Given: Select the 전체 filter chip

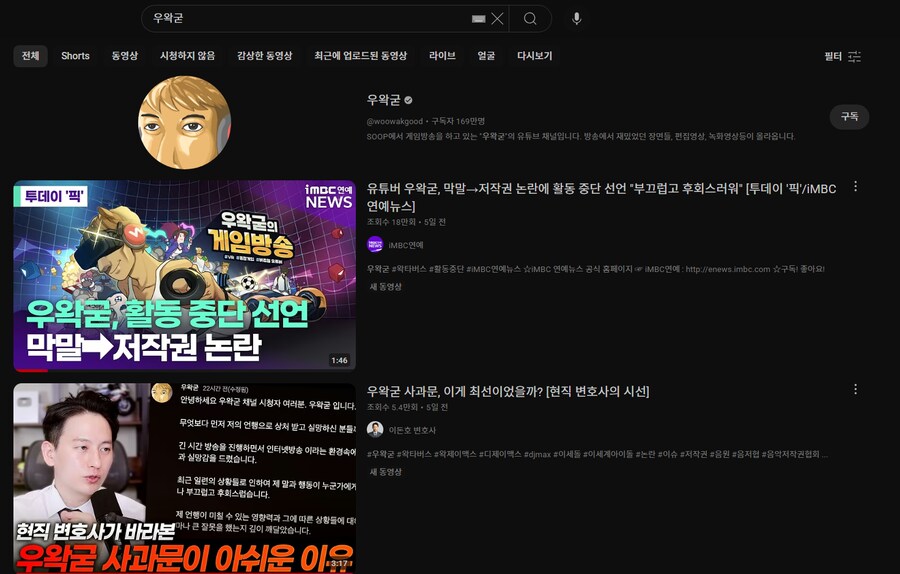Looking at the screenshot, I should (30, 56).
